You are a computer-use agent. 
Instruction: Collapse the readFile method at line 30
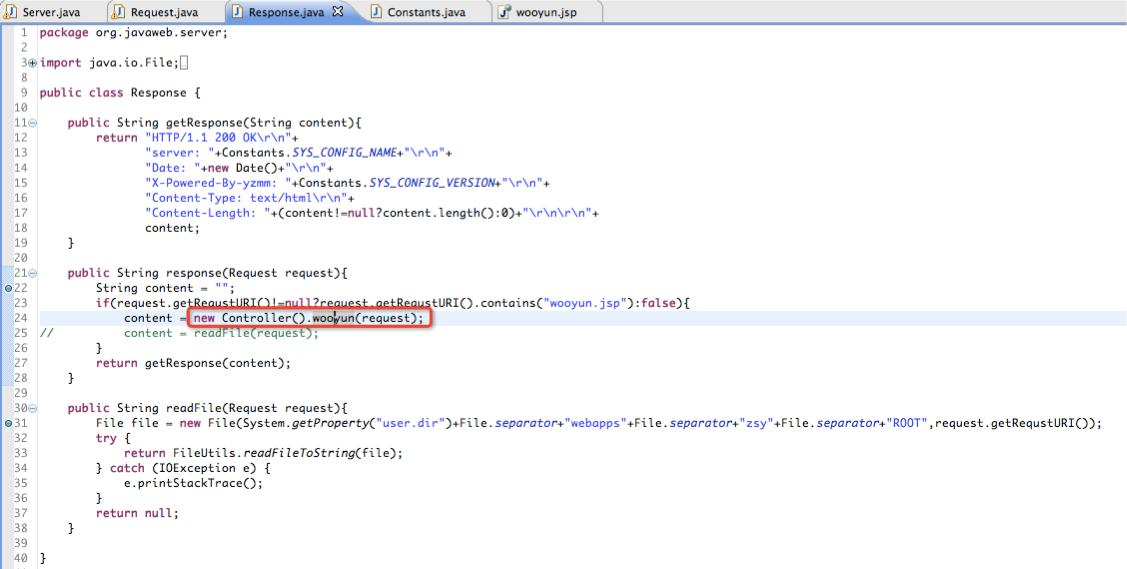(x=32, y=408)
